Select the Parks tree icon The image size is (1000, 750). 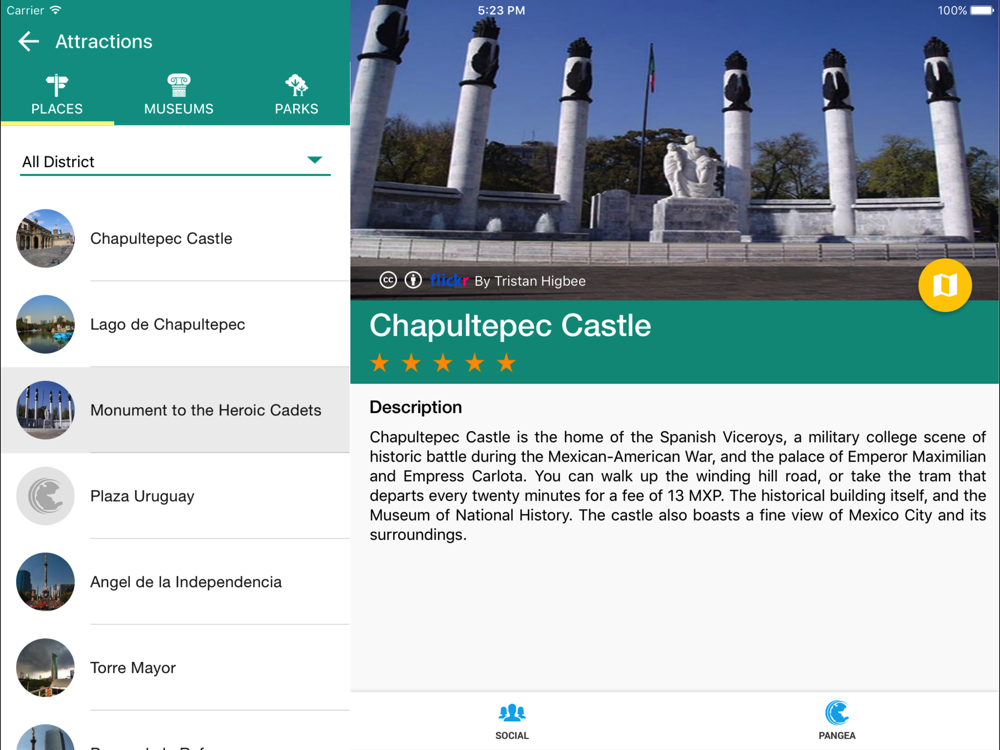point(297,85)
